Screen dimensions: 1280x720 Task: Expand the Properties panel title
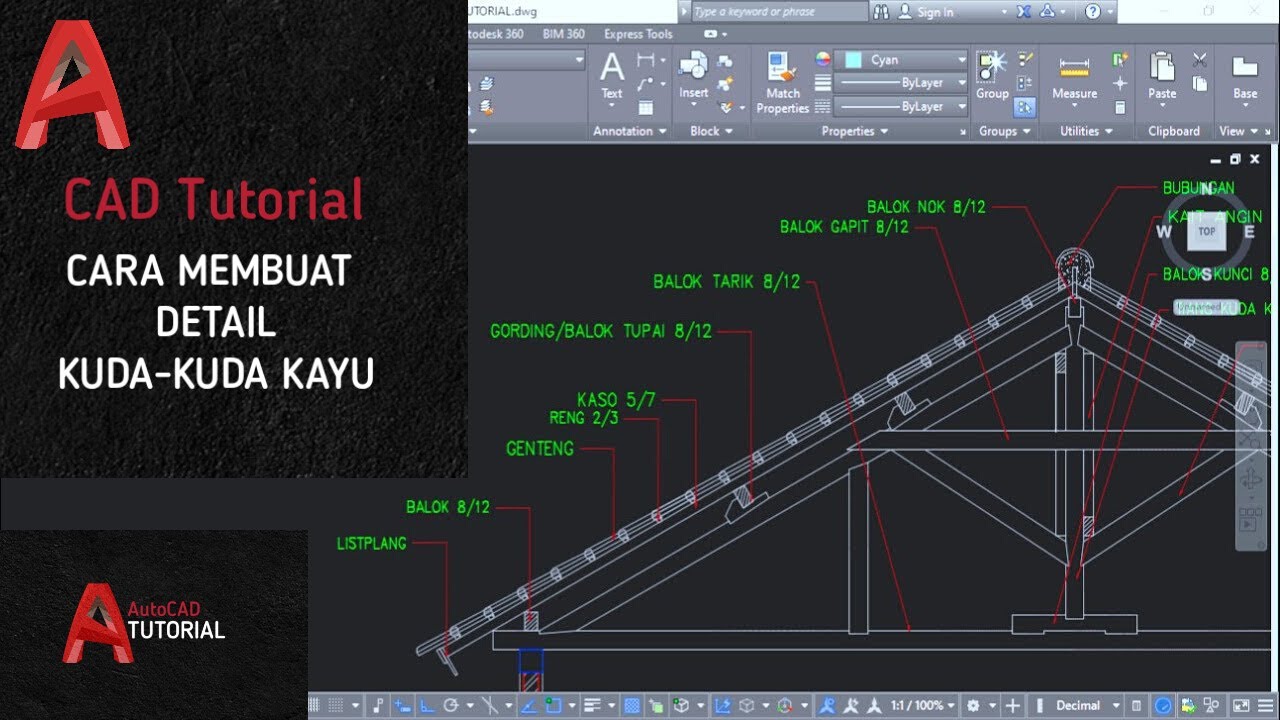854,131
